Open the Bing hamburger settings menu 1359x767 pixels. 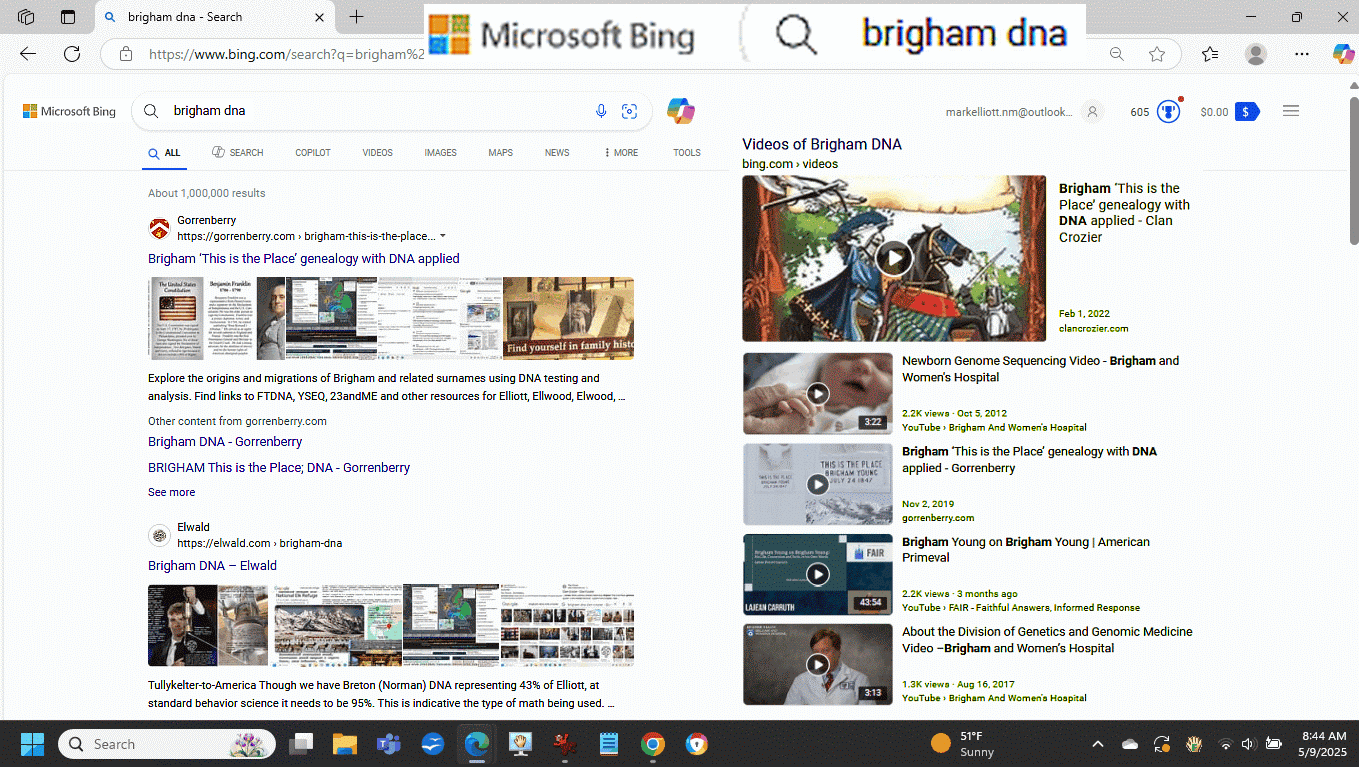click(x=1290, y=111)
